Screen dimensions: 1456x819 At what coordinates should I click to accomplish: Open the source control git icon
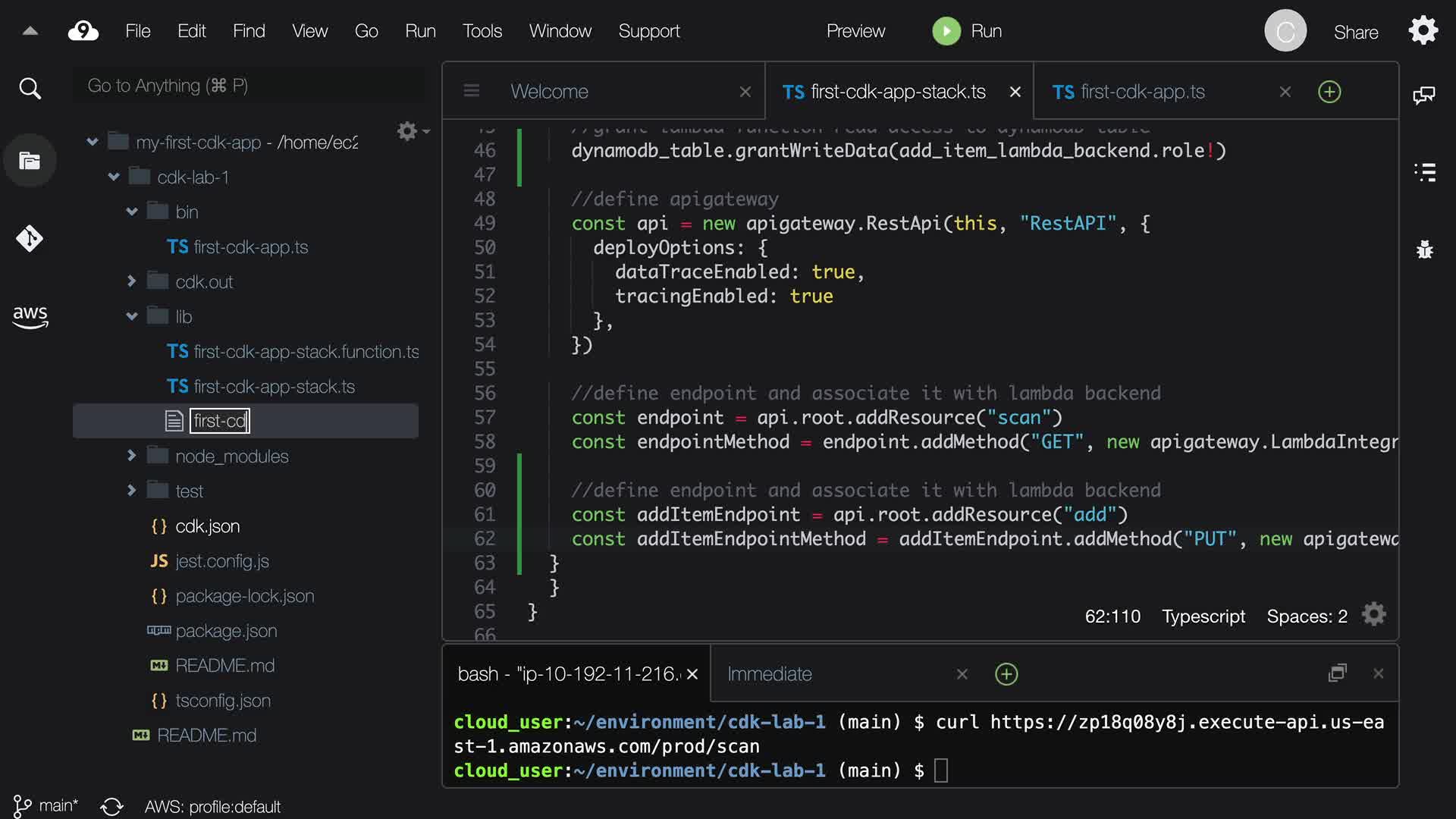pos(30,239)
